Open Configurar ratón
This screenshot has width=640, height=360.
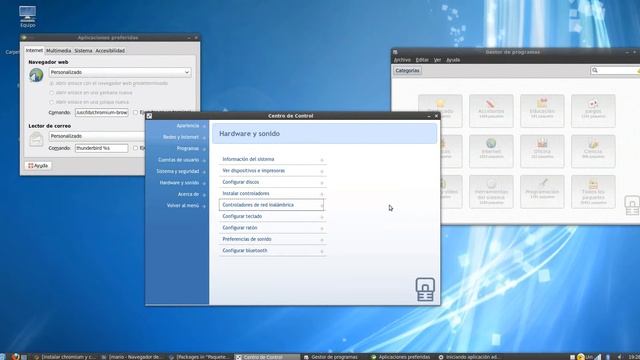tap(272, 228)
